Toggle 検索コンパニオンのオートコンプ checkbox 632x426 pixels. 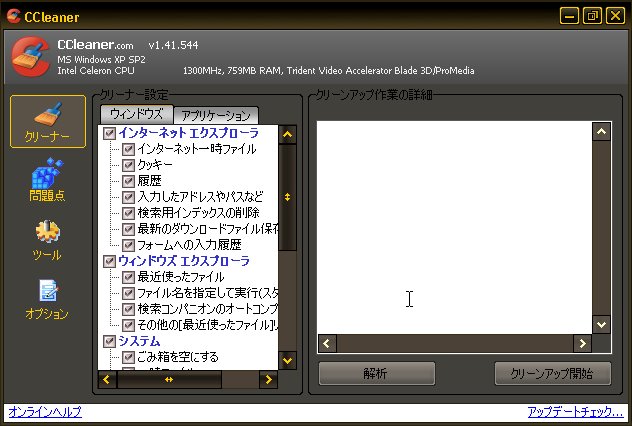click(x=128, y=309)
